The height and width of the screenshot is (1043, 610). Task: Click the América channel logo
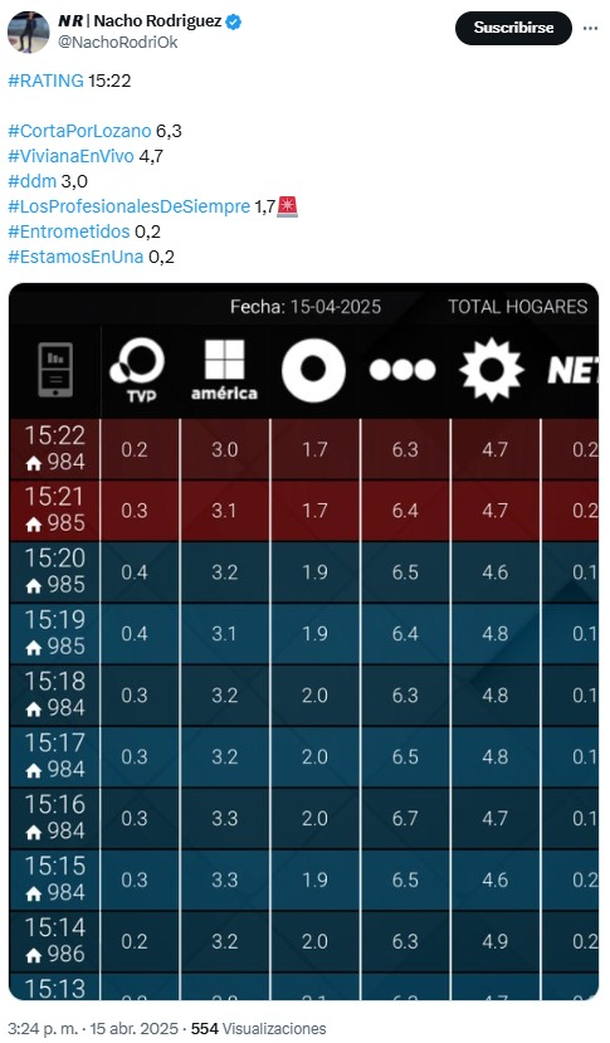224,370
